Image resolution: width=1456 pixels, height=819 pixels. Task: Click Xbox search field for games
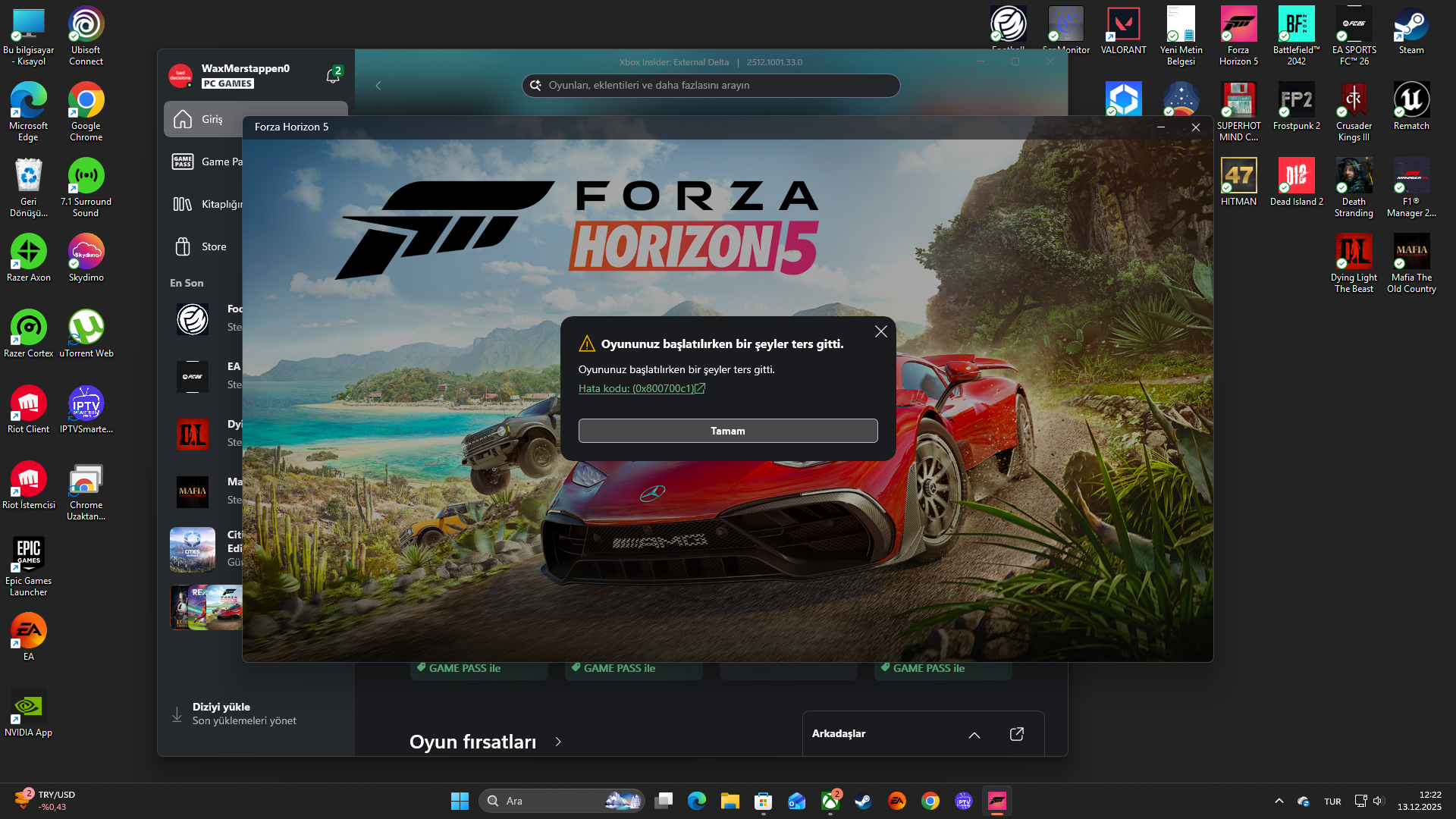click(711, 85)
